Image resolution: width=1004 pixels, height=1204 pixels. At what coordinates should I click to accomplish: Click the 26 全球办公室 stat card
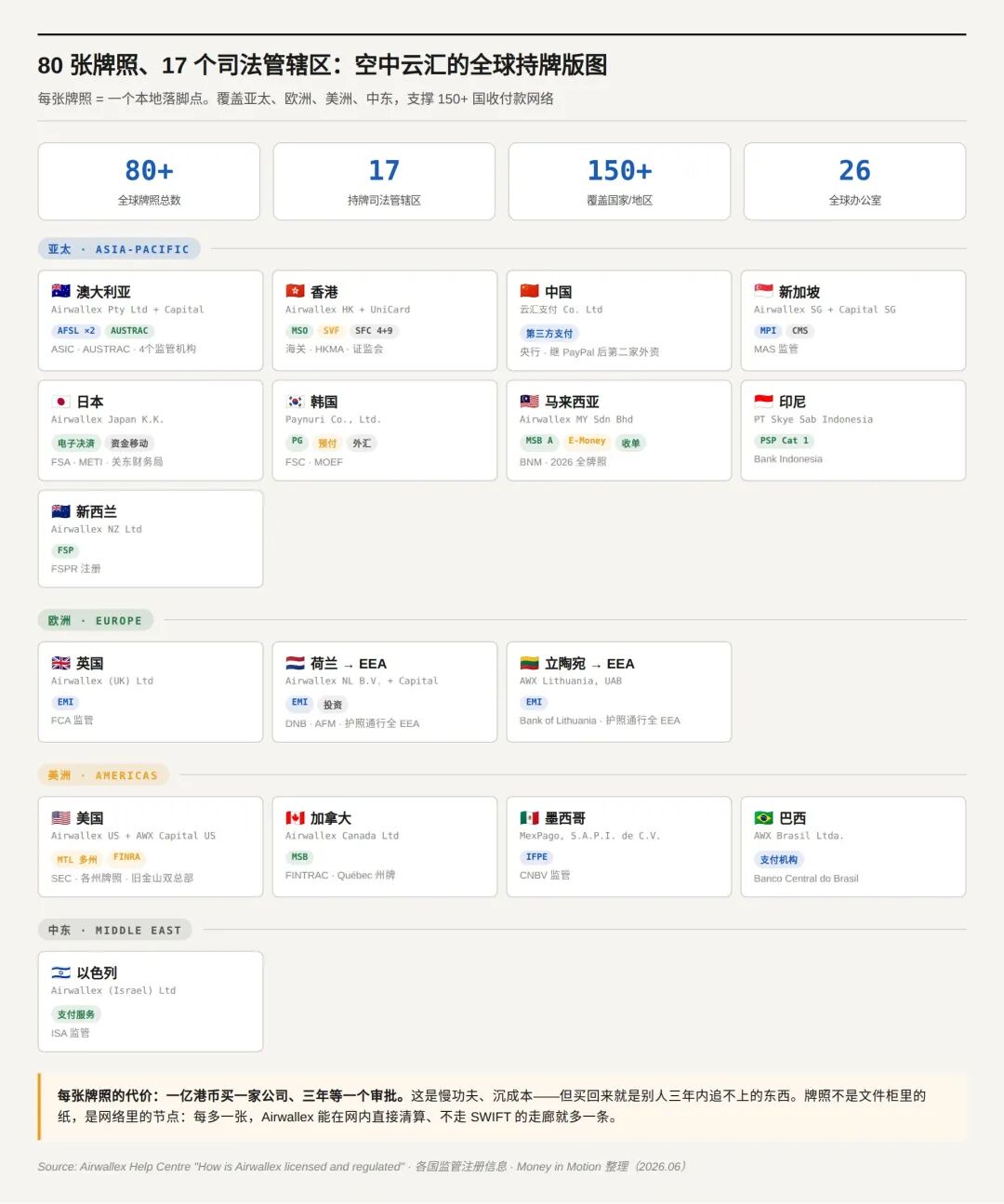854,181
